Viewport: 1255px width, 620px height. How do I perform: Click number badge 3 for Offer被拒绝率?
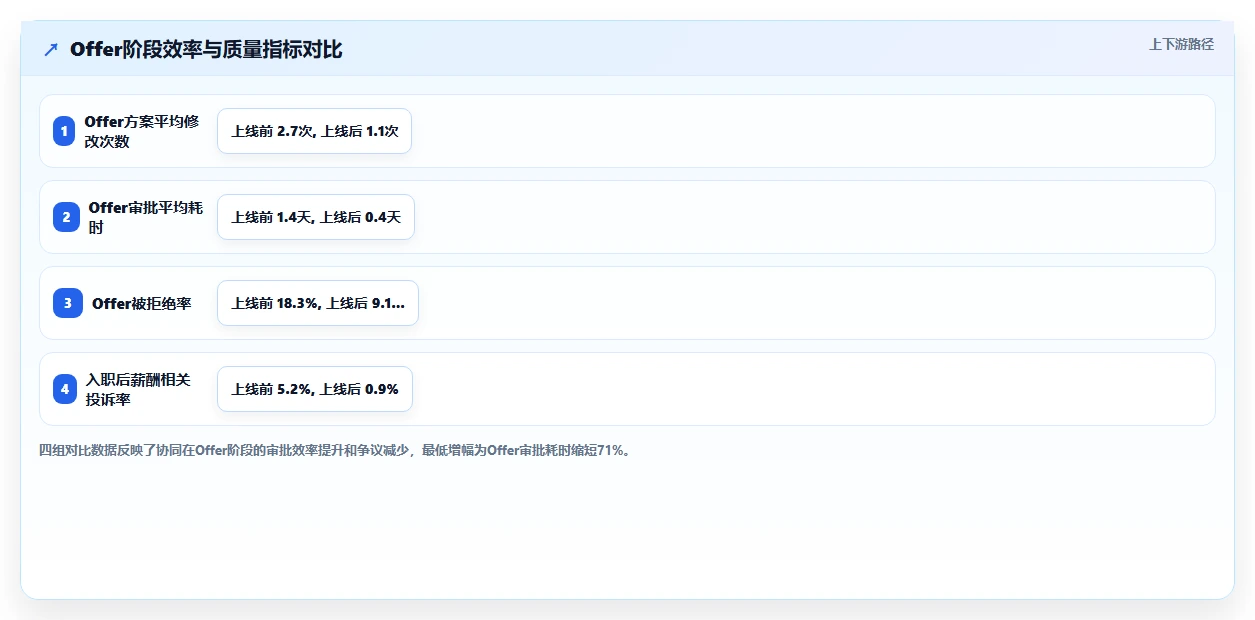click(x=68, y=303)
